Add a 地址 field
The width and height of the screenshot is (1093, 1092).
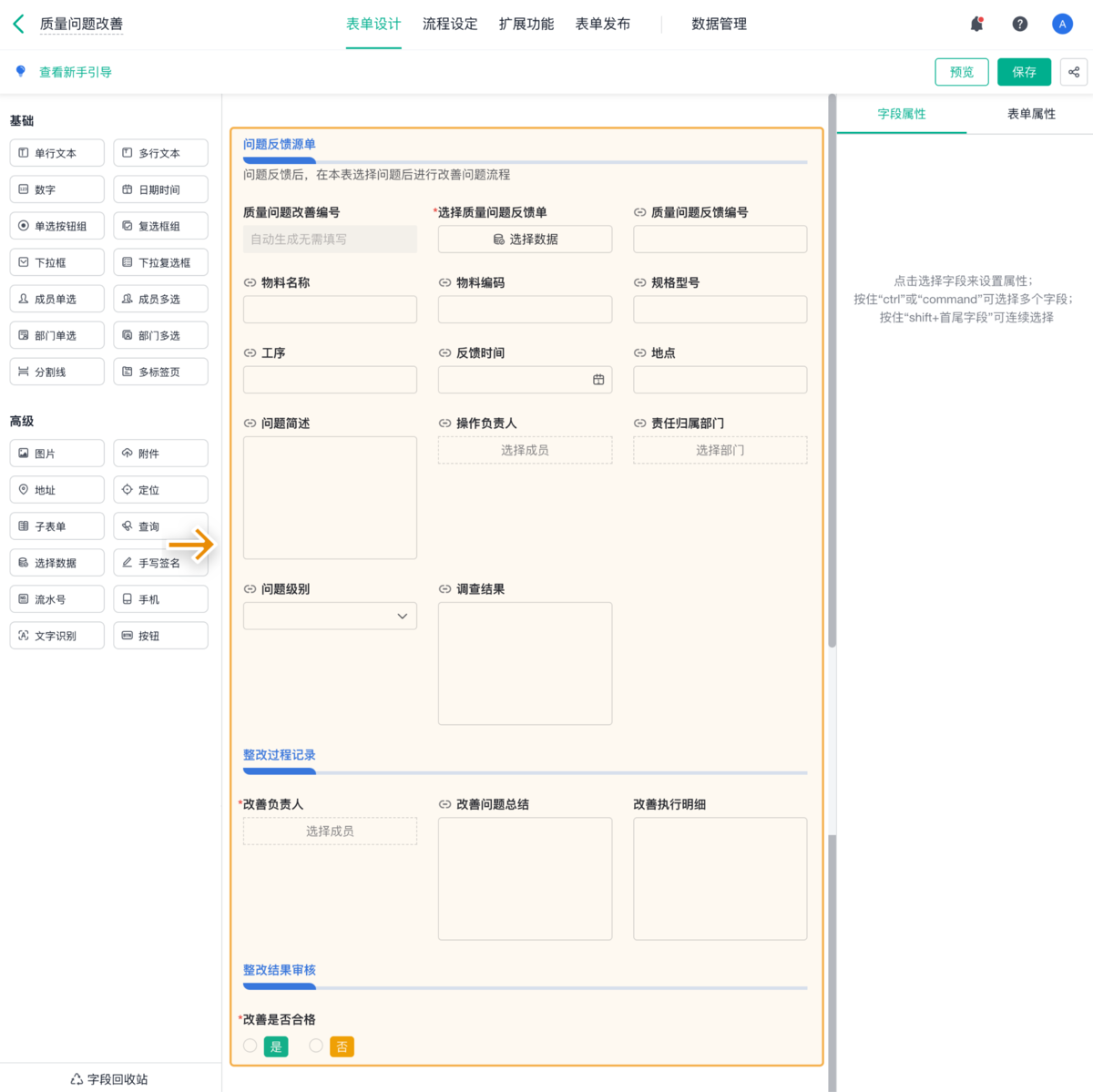[57, 490]
